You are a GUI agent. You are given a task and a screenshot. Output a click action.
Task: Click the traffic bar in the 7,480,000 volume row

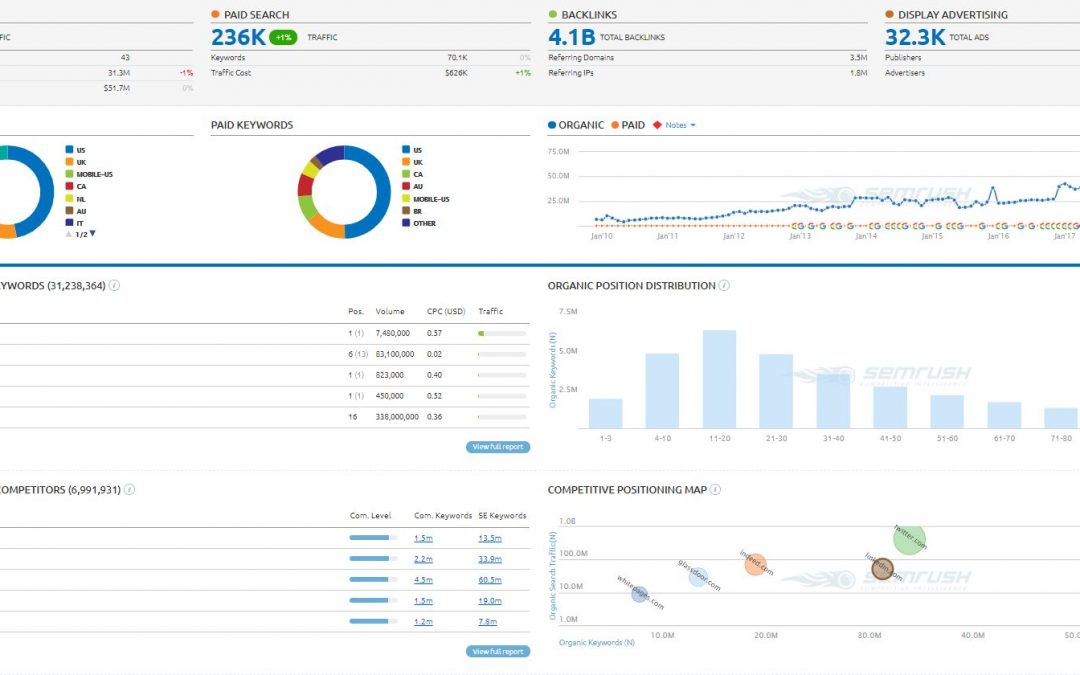click(502, 333)
